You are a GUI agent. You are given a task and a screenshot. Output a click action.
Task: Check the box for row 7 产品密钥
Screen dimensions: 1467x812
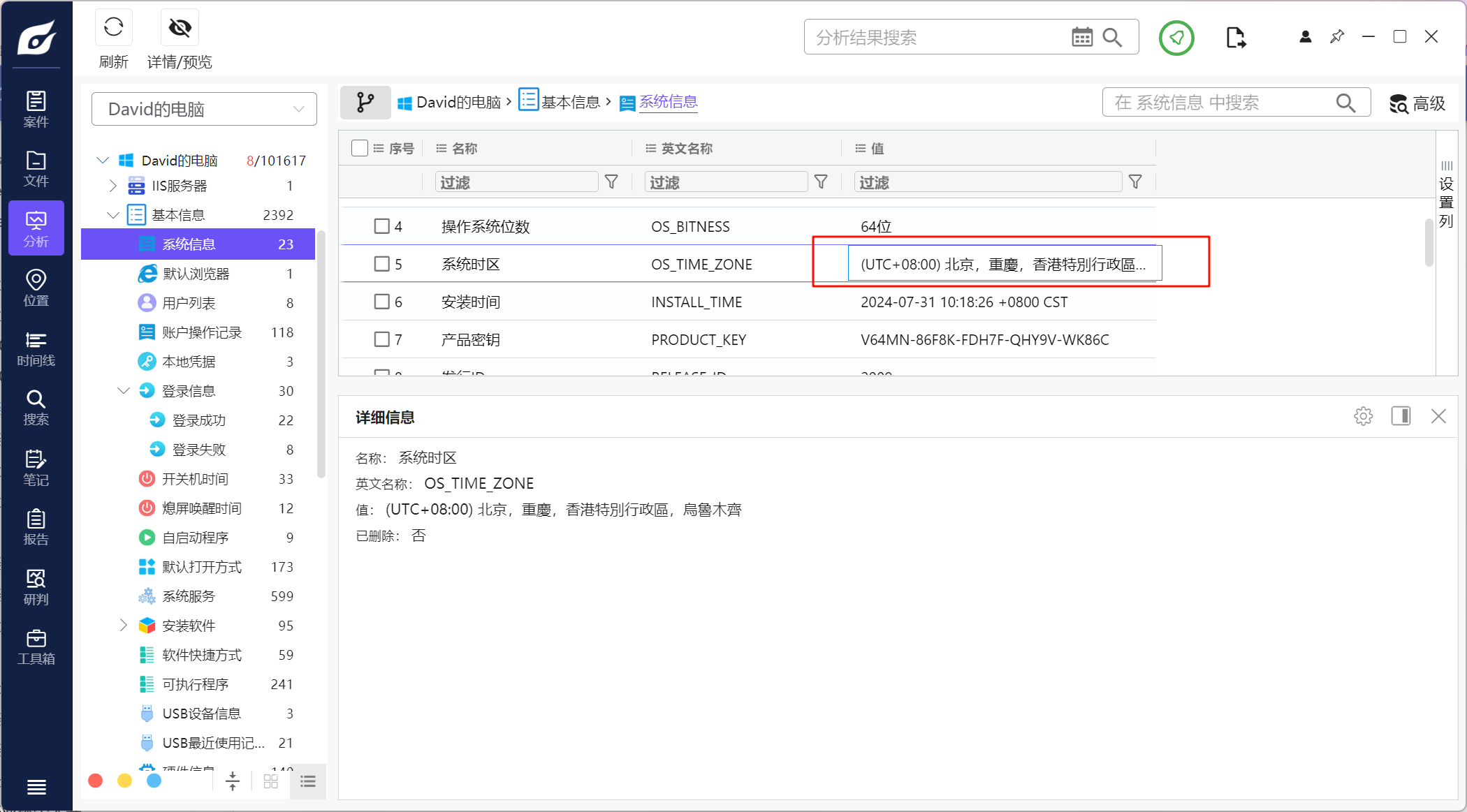pos(381,339)
